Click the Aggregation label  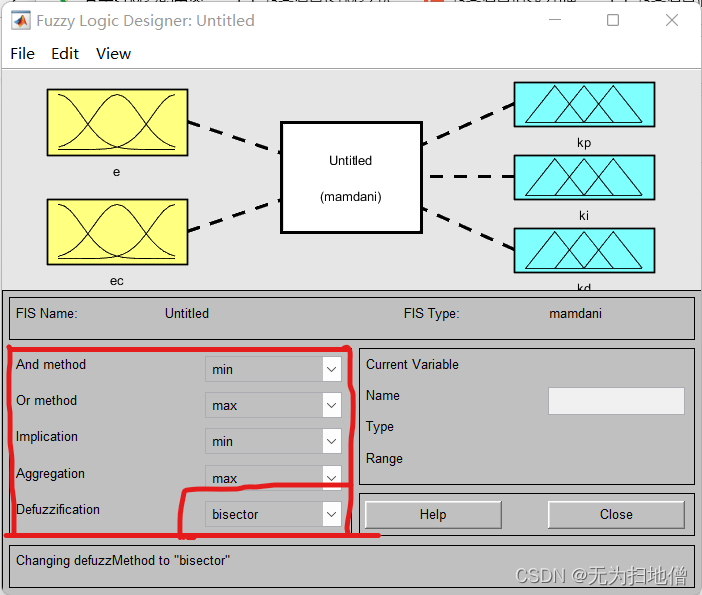click(x=50, y=474)
